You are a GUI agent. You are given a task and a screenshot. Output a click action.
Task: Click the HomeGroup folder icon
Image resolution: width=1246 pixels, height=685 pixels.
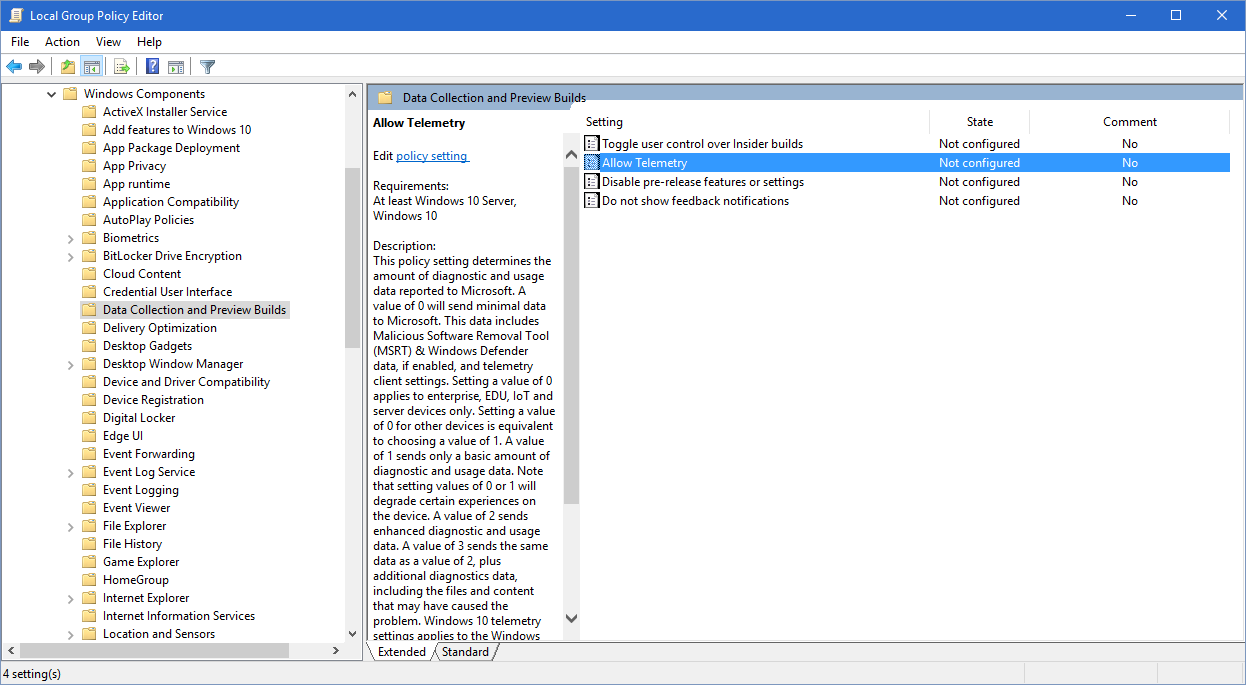tap(89, 580)
